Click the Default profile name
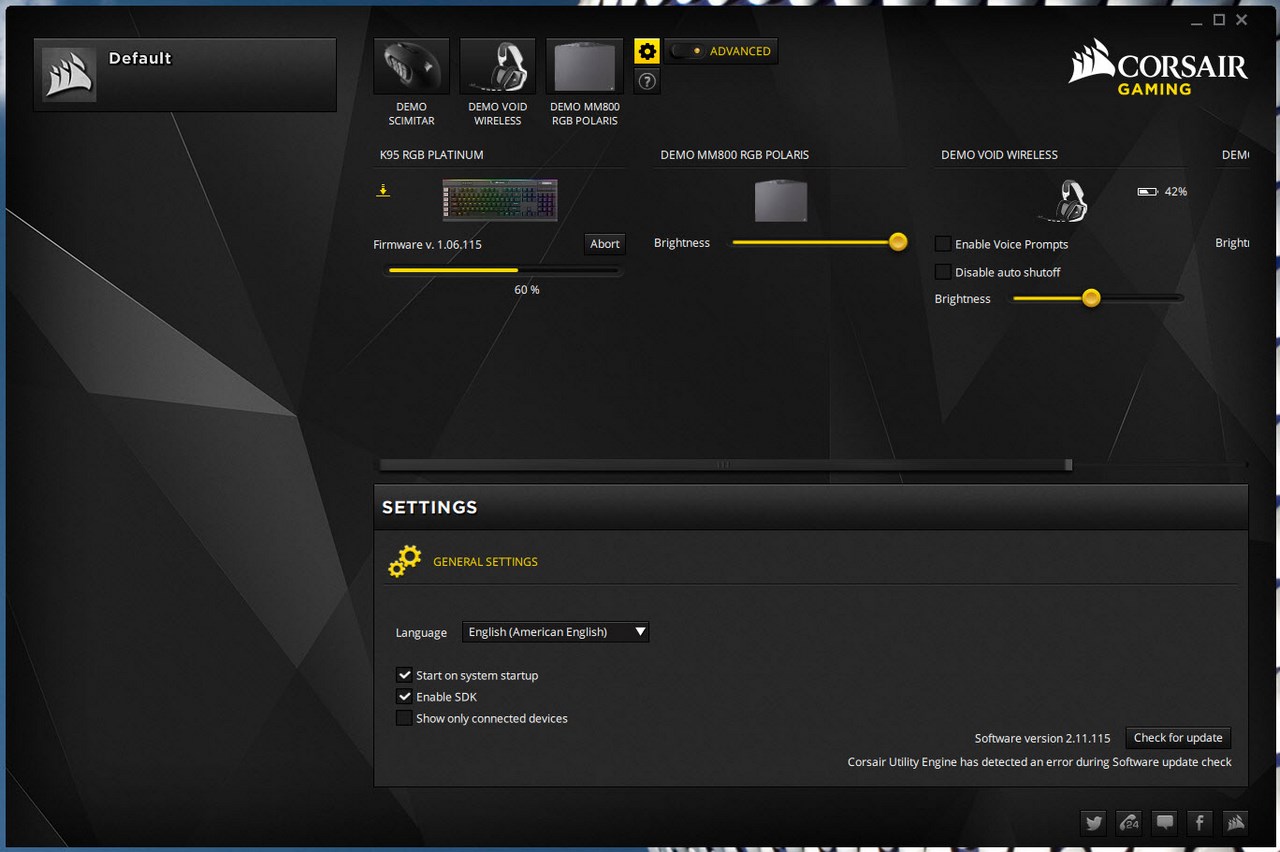1280x852 pixels. pyautogui.click(x=140, y=58)
